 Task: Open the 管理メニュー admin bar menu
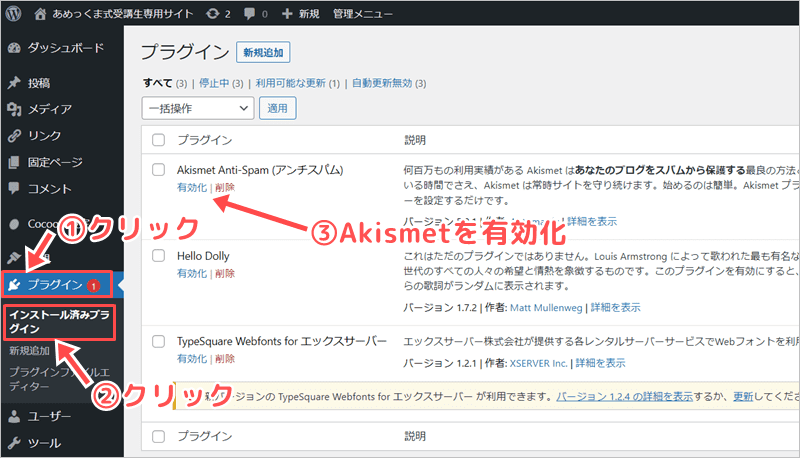coord(364,15)
